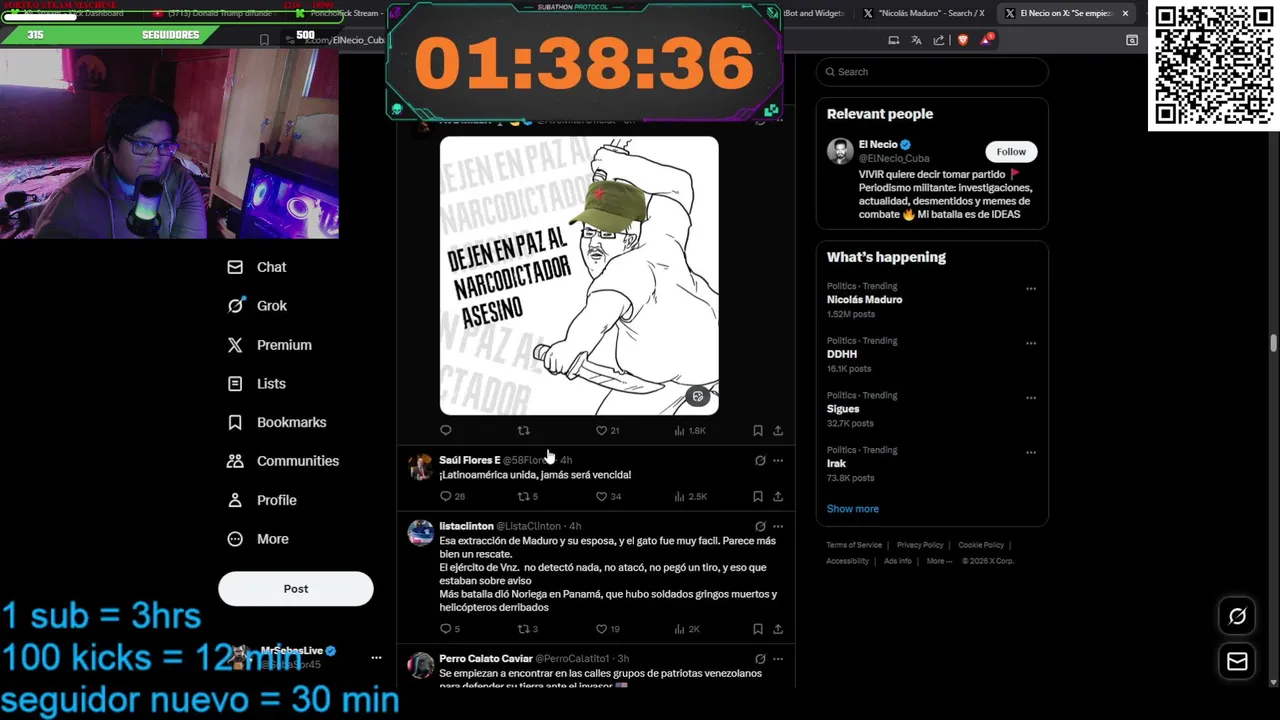
Task: View analytics 2K on listaclinton post
Action: coord(687,629)
